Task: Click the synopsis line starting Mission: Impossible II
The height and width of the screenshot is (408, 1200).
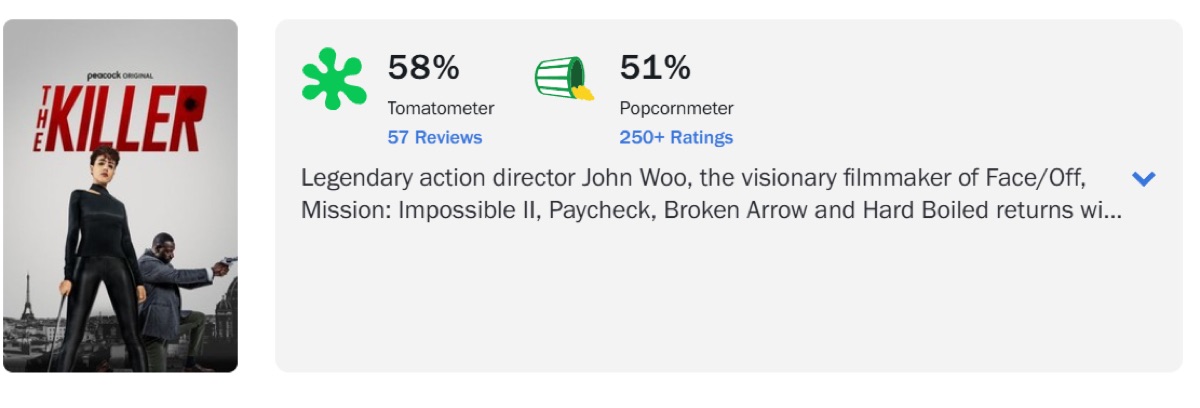Action: pos(710,212)
